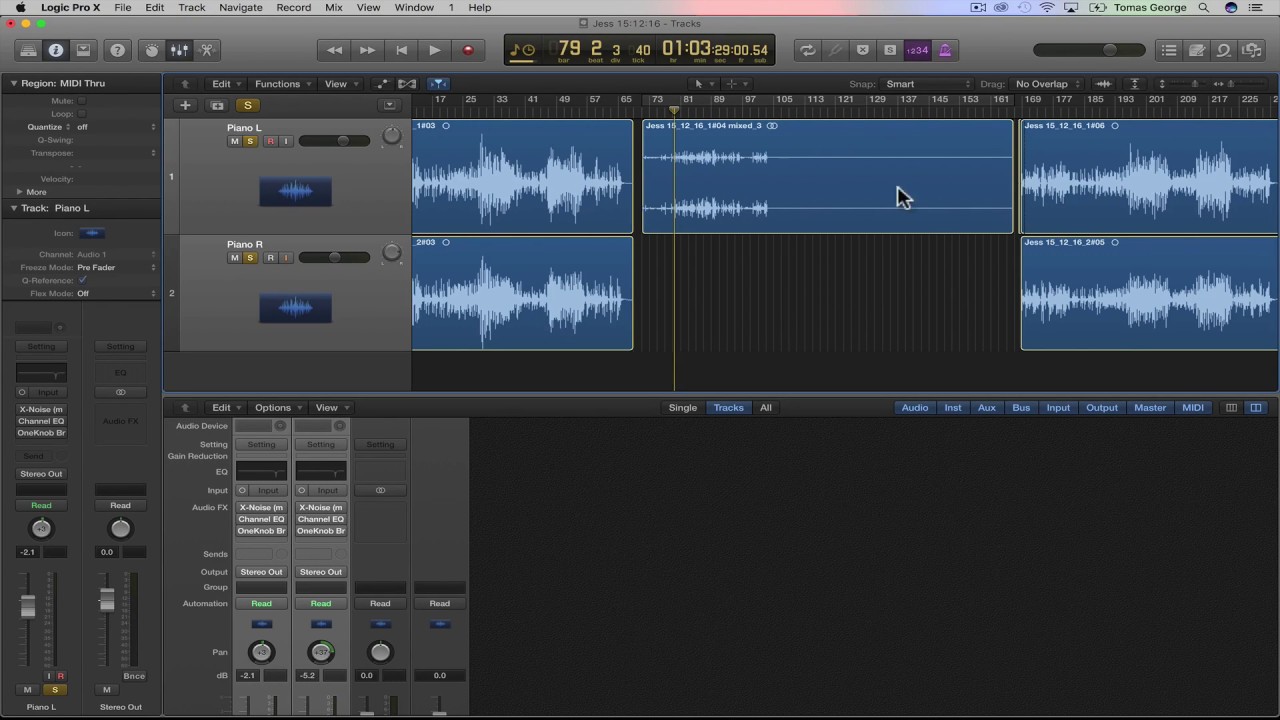The width and height of the screenshot is (1280, 720).
Task: Open the Mix menu
Action: tap(333, 7)
